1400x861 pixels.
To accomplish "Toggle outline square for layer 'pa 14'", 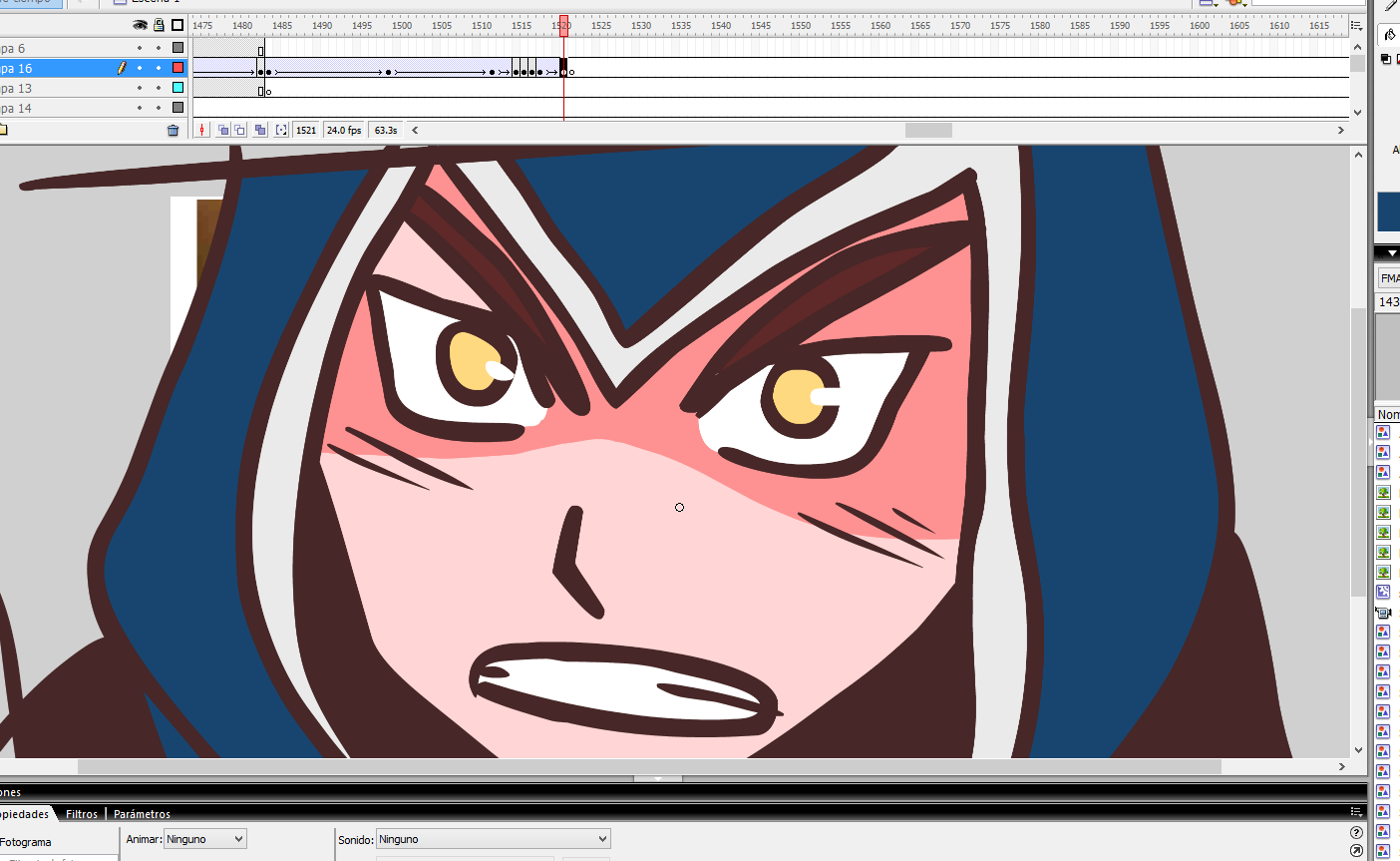I will pos(178,108).
